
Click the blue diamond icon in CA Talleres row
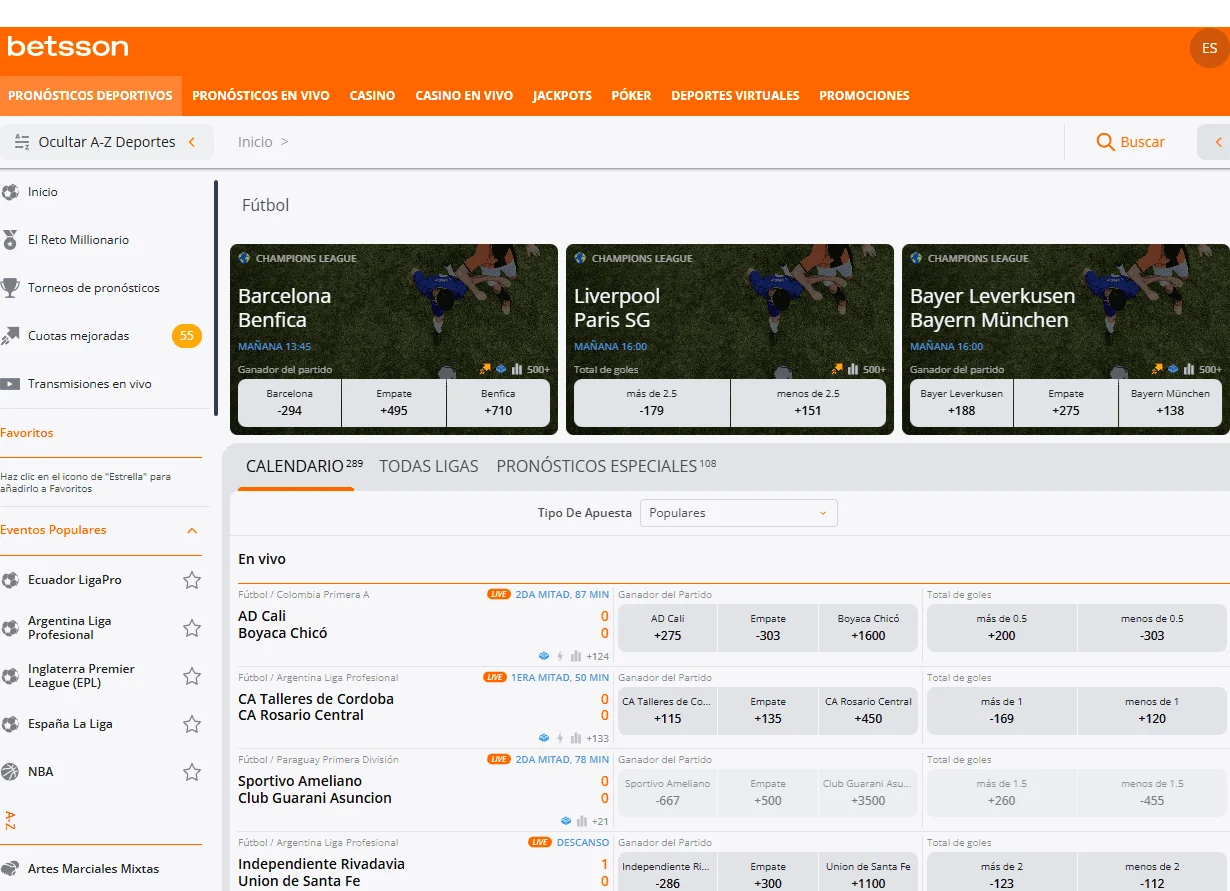(x=544, y=739)
